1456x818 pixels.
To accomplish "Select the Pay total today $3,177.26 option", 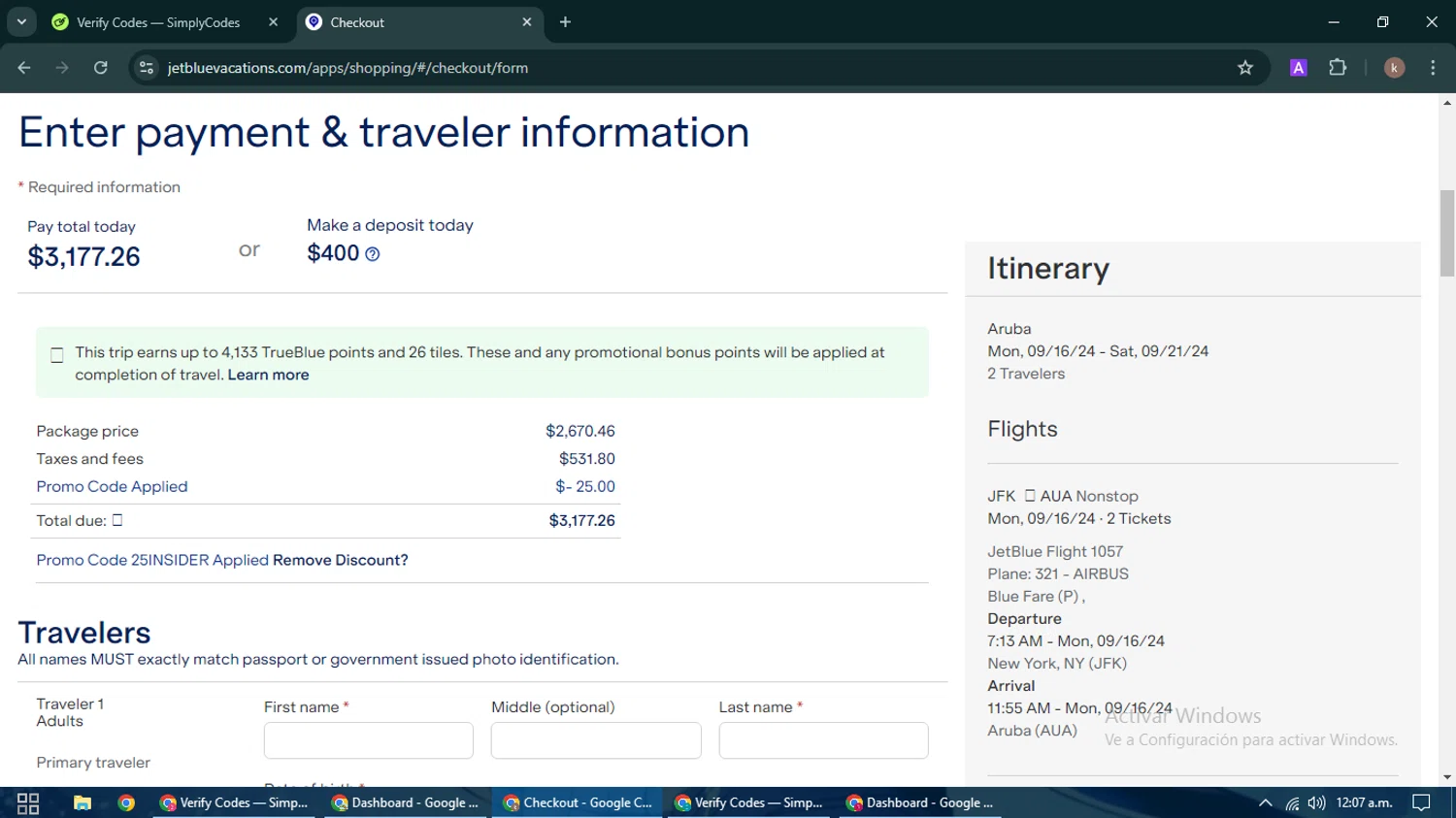I will tap(83, 245).
